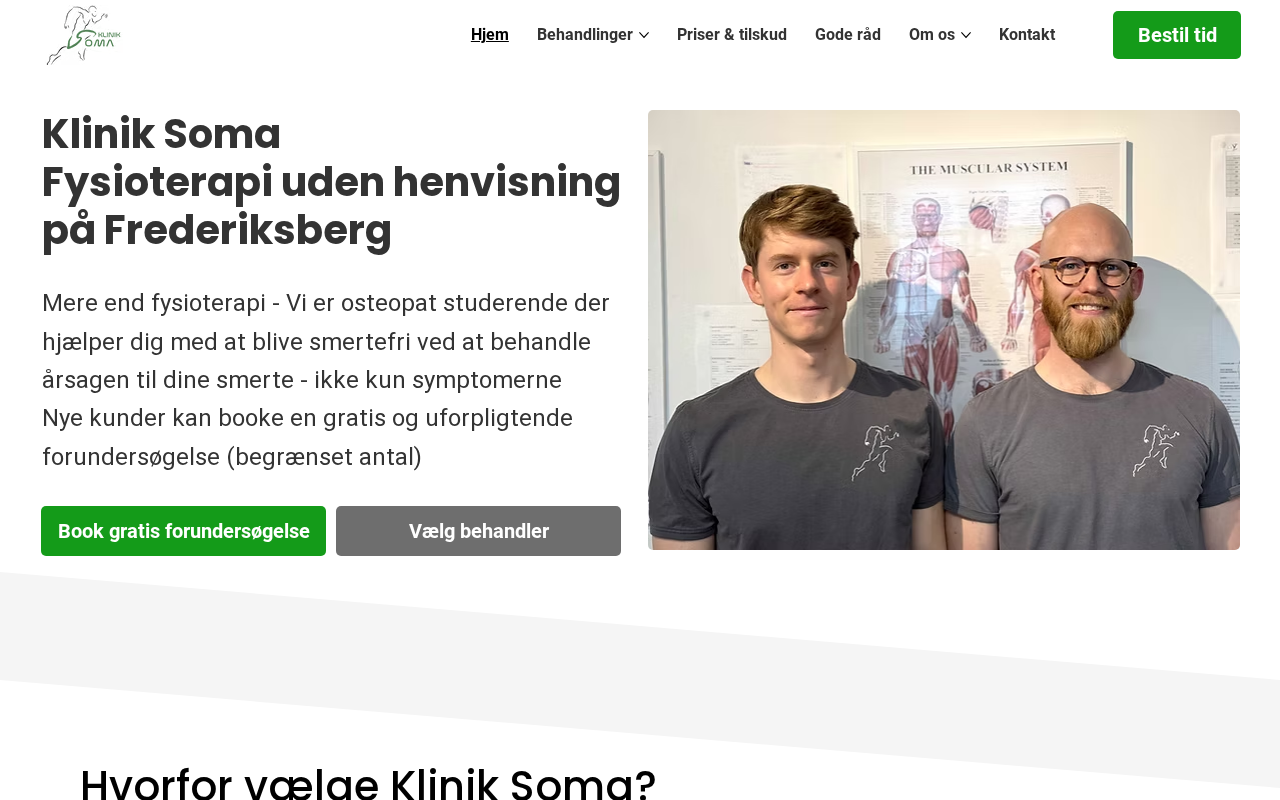Viewport: 1280px width, 800px height.
Task: Click the Klinik Soma logo
Action: [x=83, y=35]
